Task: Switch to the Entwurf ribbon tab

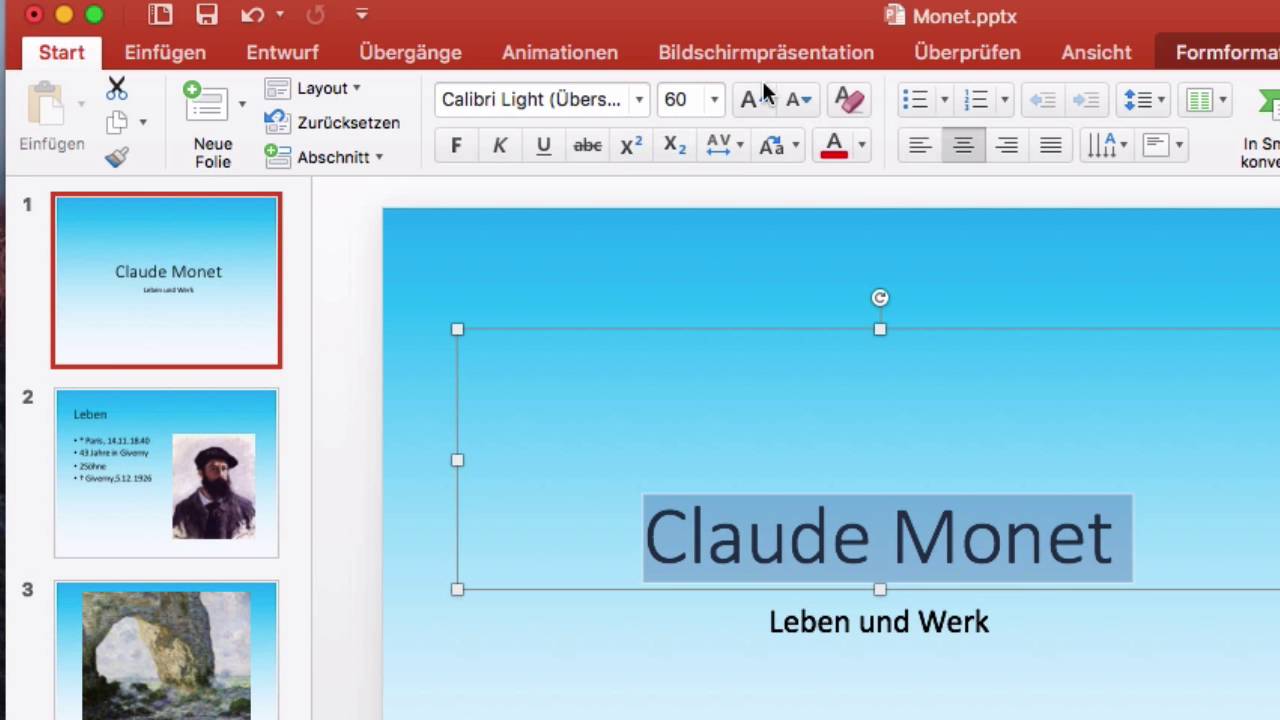Action: click(282, 52)
